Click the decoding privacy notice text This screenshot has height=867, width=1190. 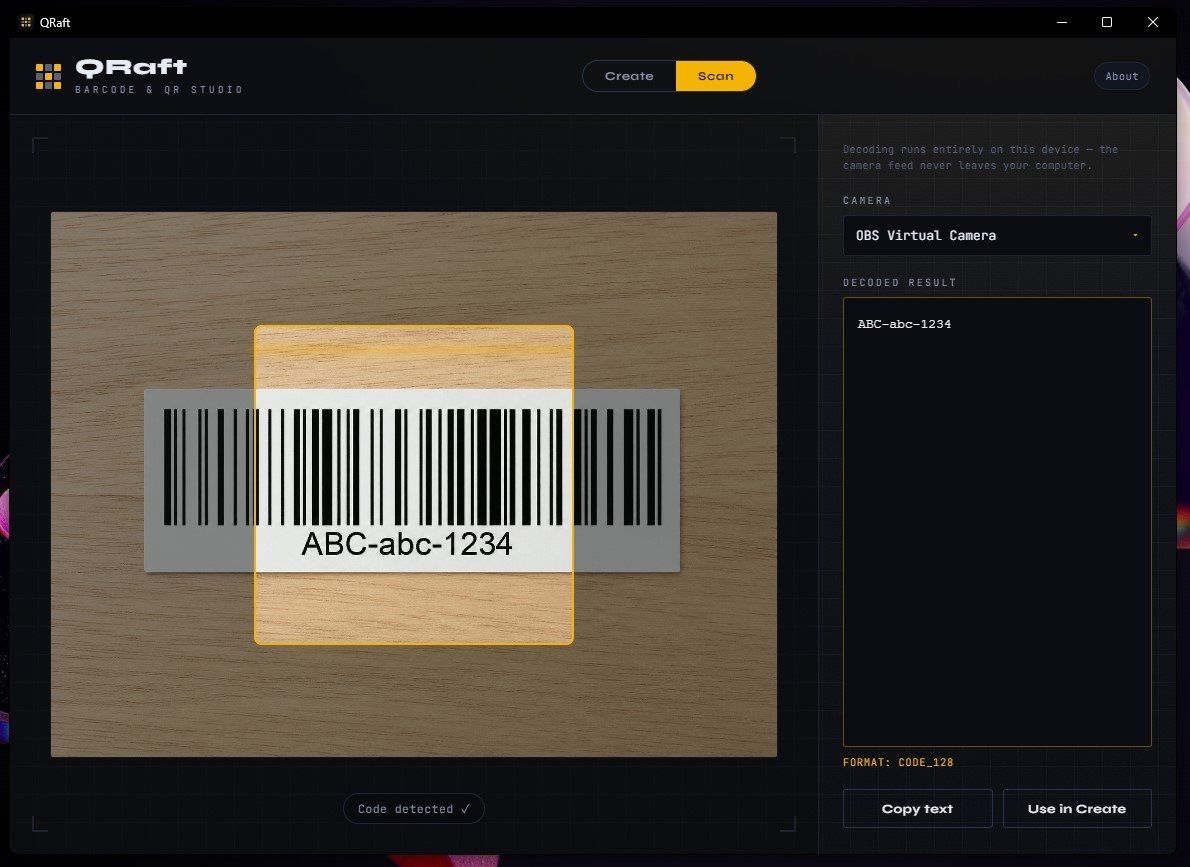point(980,157)
